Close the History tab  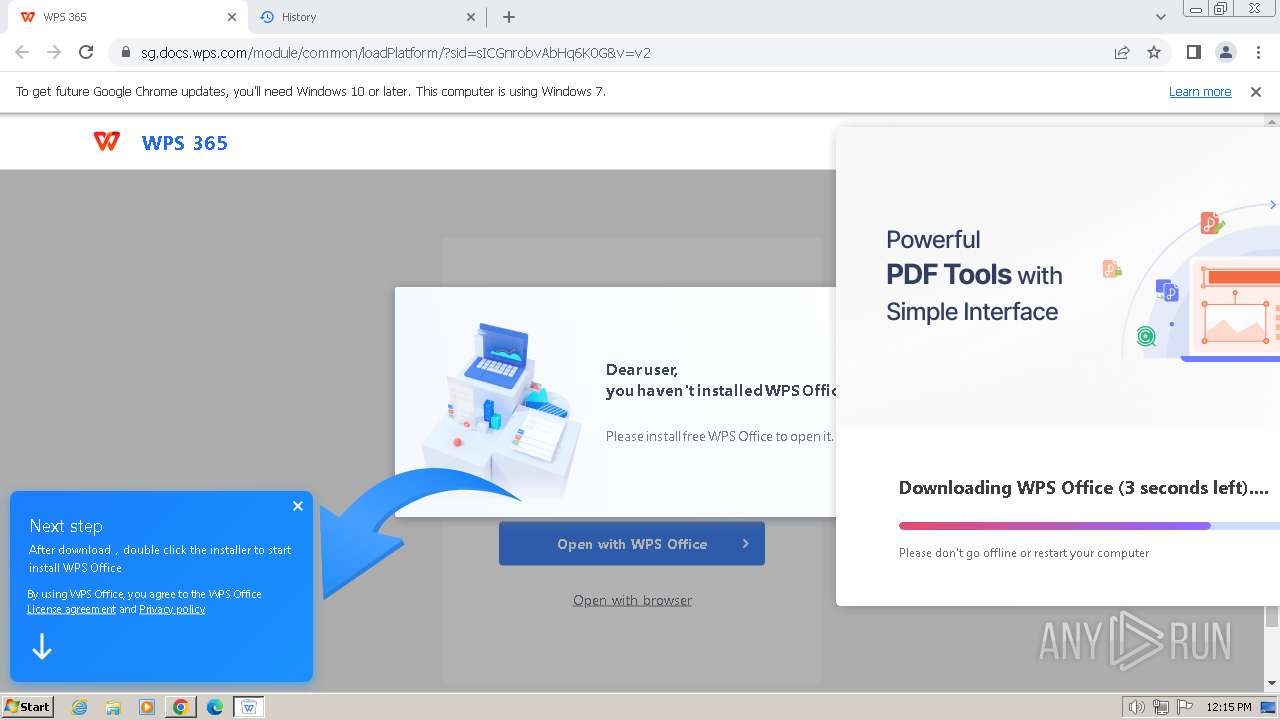click(x=472, y=17)
